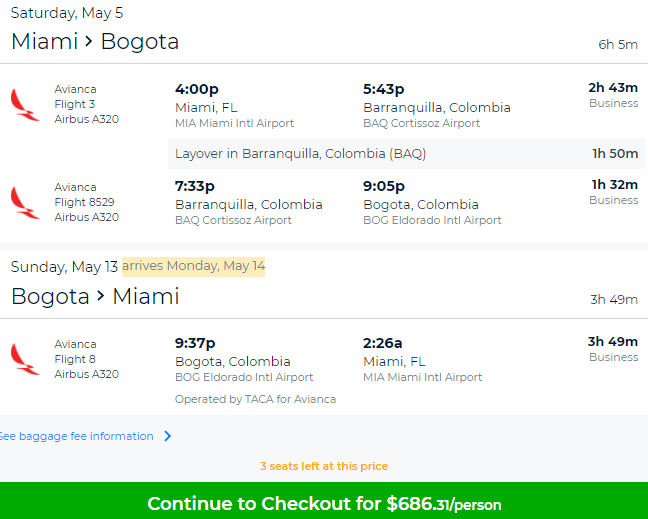Click the 3 seats left at this price notice

[324, 466]
